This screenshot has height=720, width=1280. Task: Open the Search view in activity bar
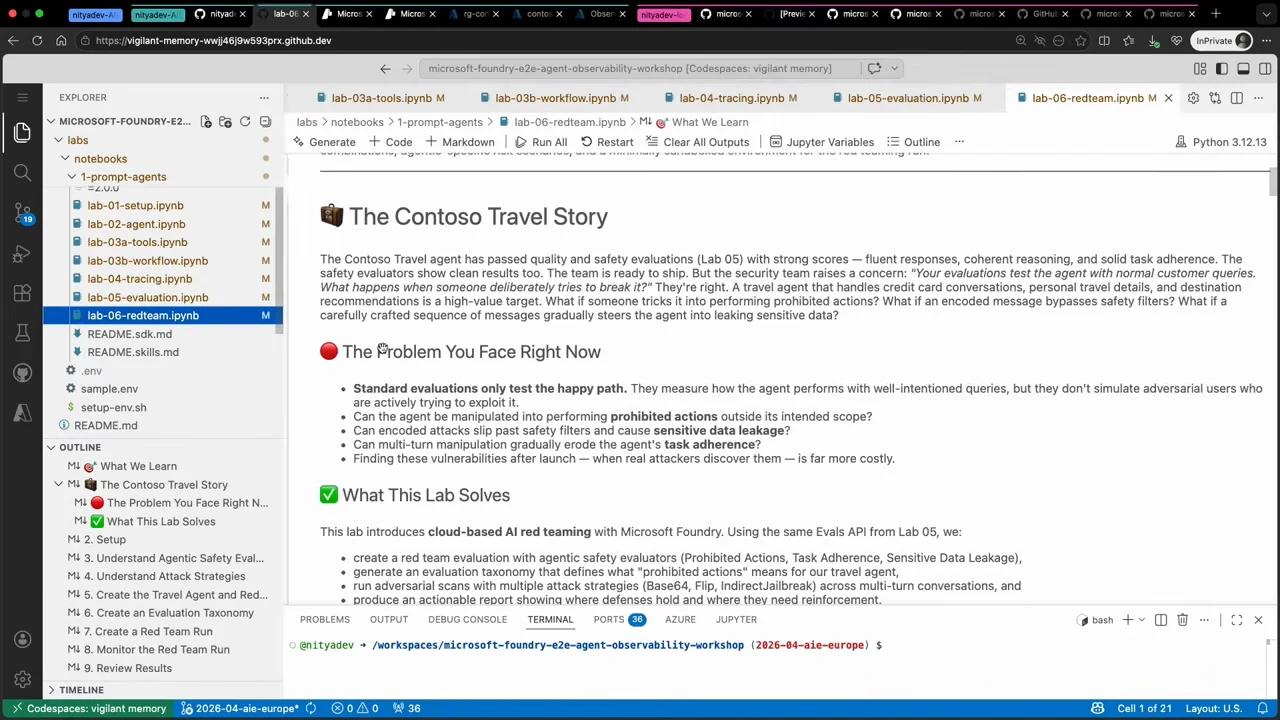[x=22, y=172]
